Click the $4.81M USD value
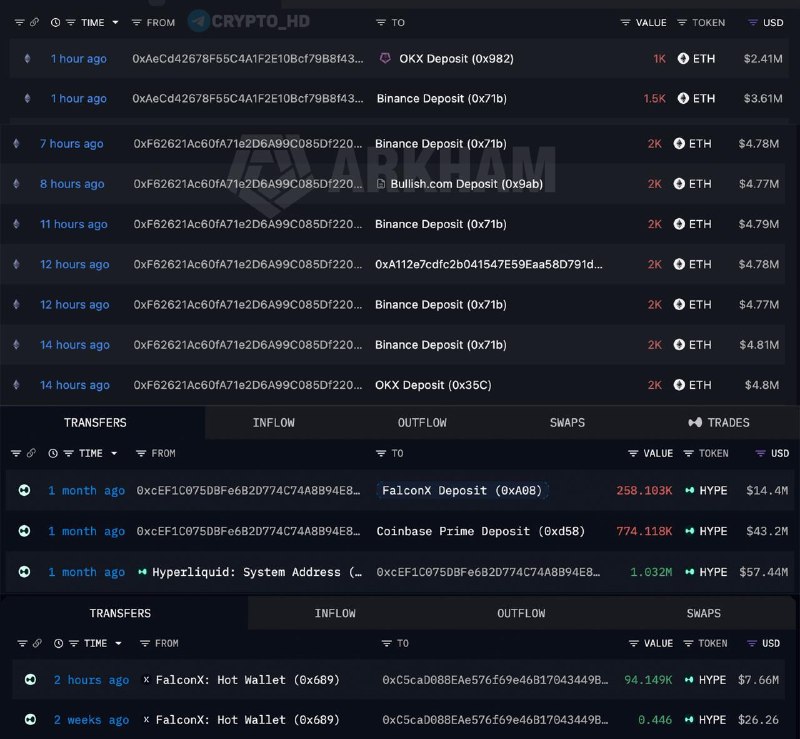Viewport: 800px width, 739px height. pos(759,344)
